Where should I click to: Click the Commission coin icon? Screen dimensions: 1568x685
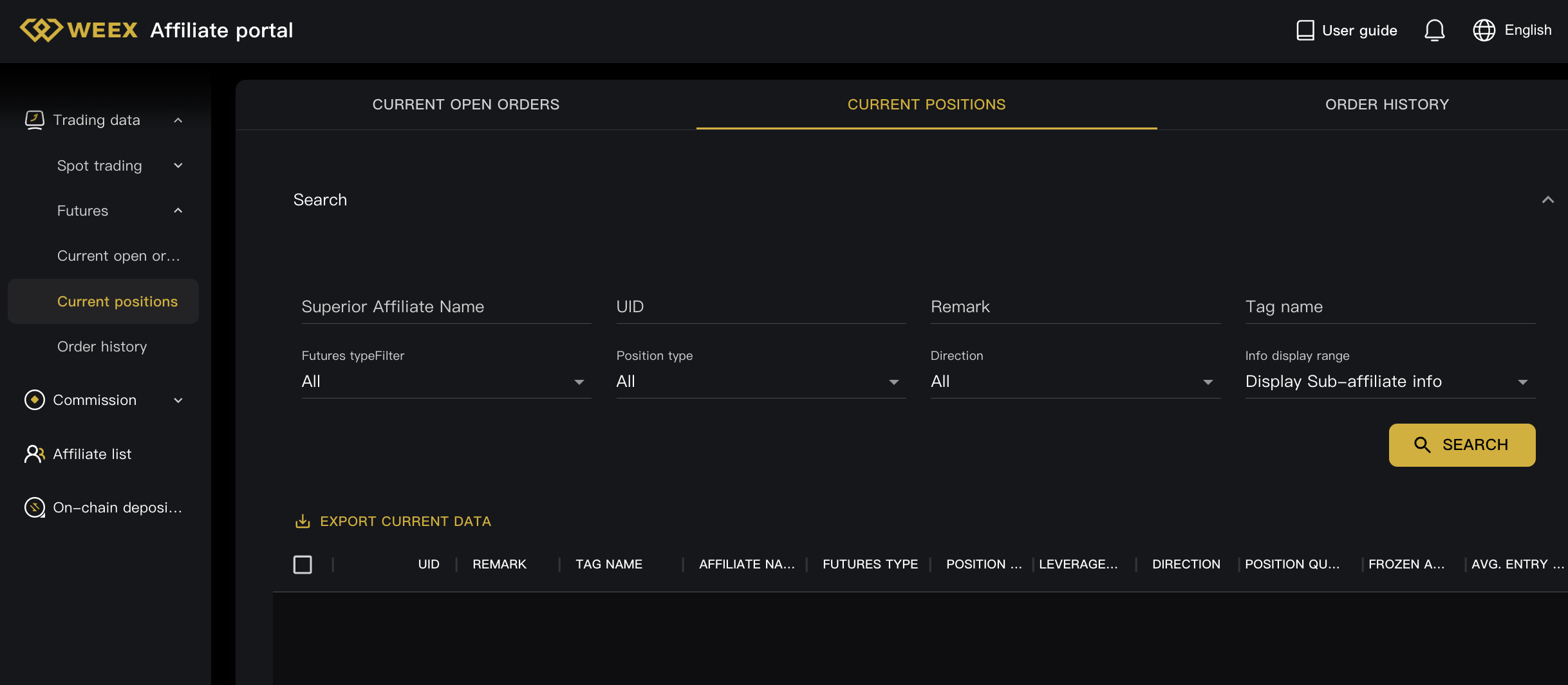34,400
